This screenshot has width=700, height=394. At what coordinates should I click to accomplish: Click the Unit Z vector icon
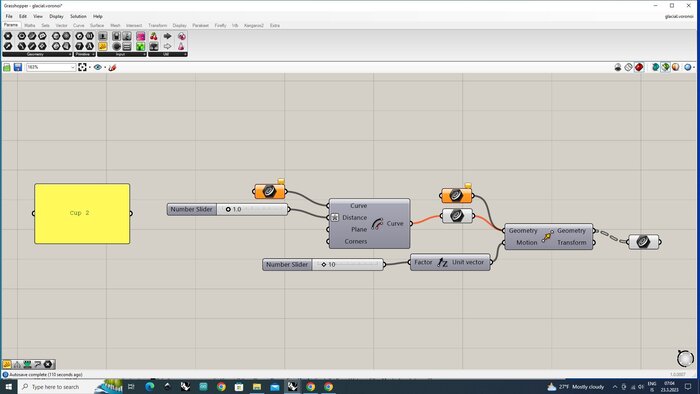442,262
